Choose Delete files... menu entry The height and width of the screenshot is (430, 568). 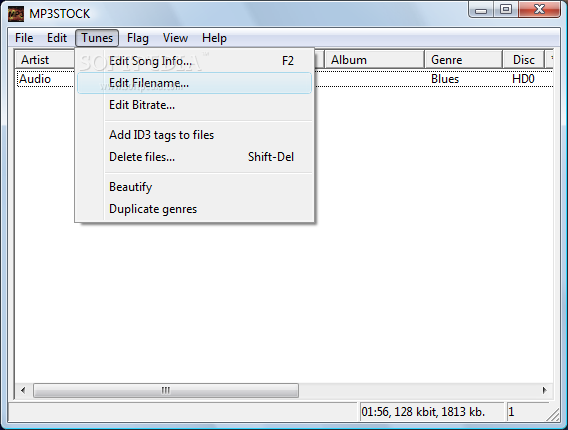click(195, 157)
